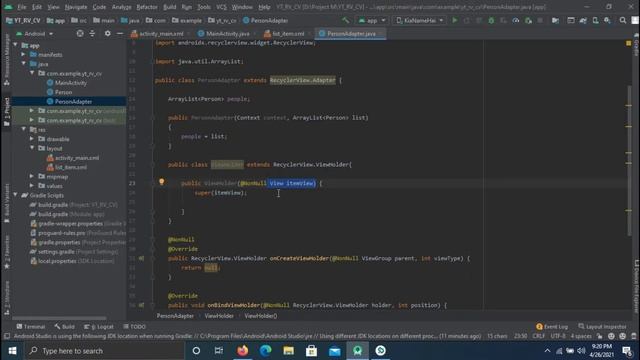Open the app run configuration dropdown
The width and height of the screenshot is (640, 360).
372,20
